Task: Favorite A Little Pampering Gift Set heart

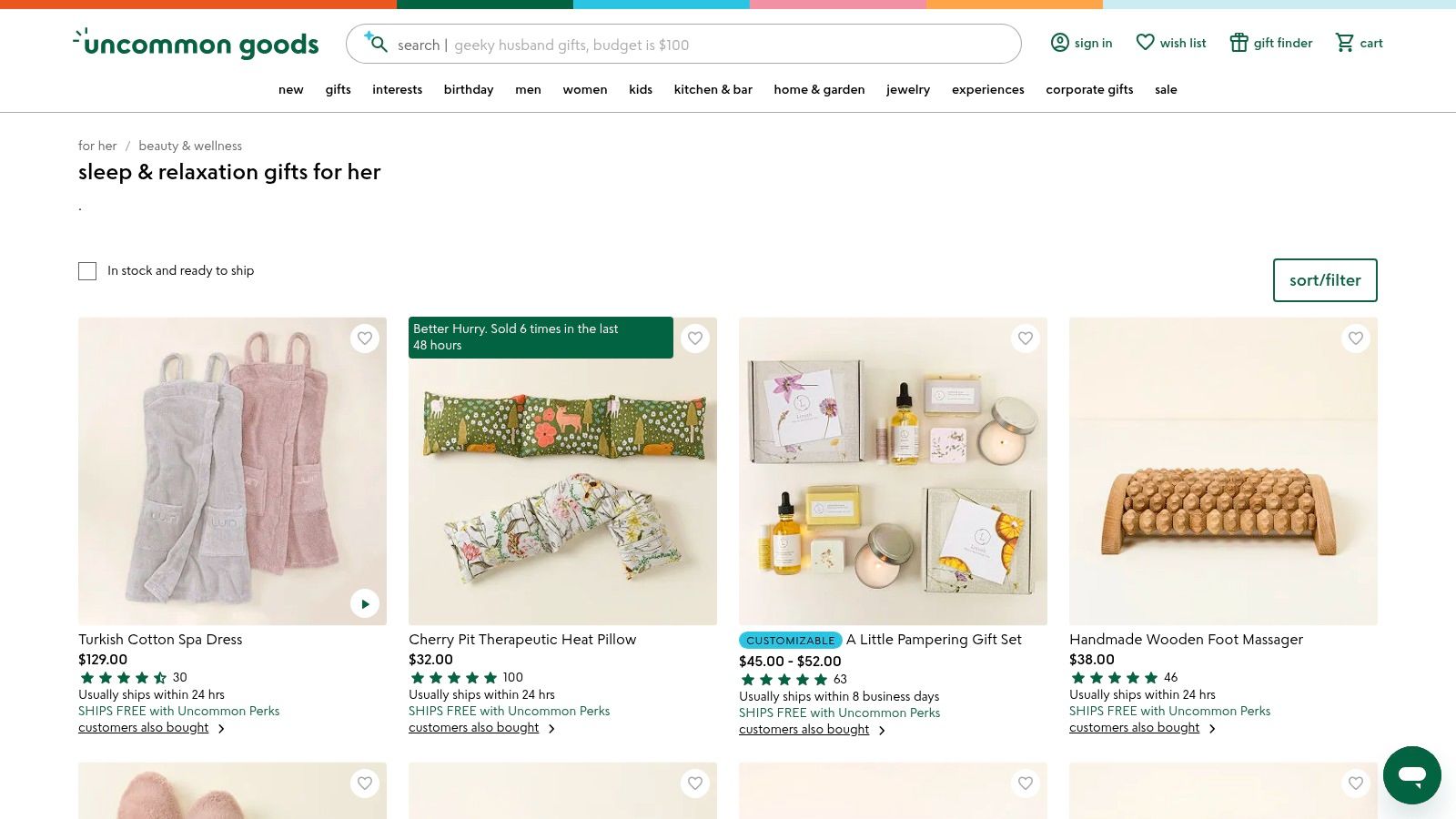Action: coord(1026,339)
